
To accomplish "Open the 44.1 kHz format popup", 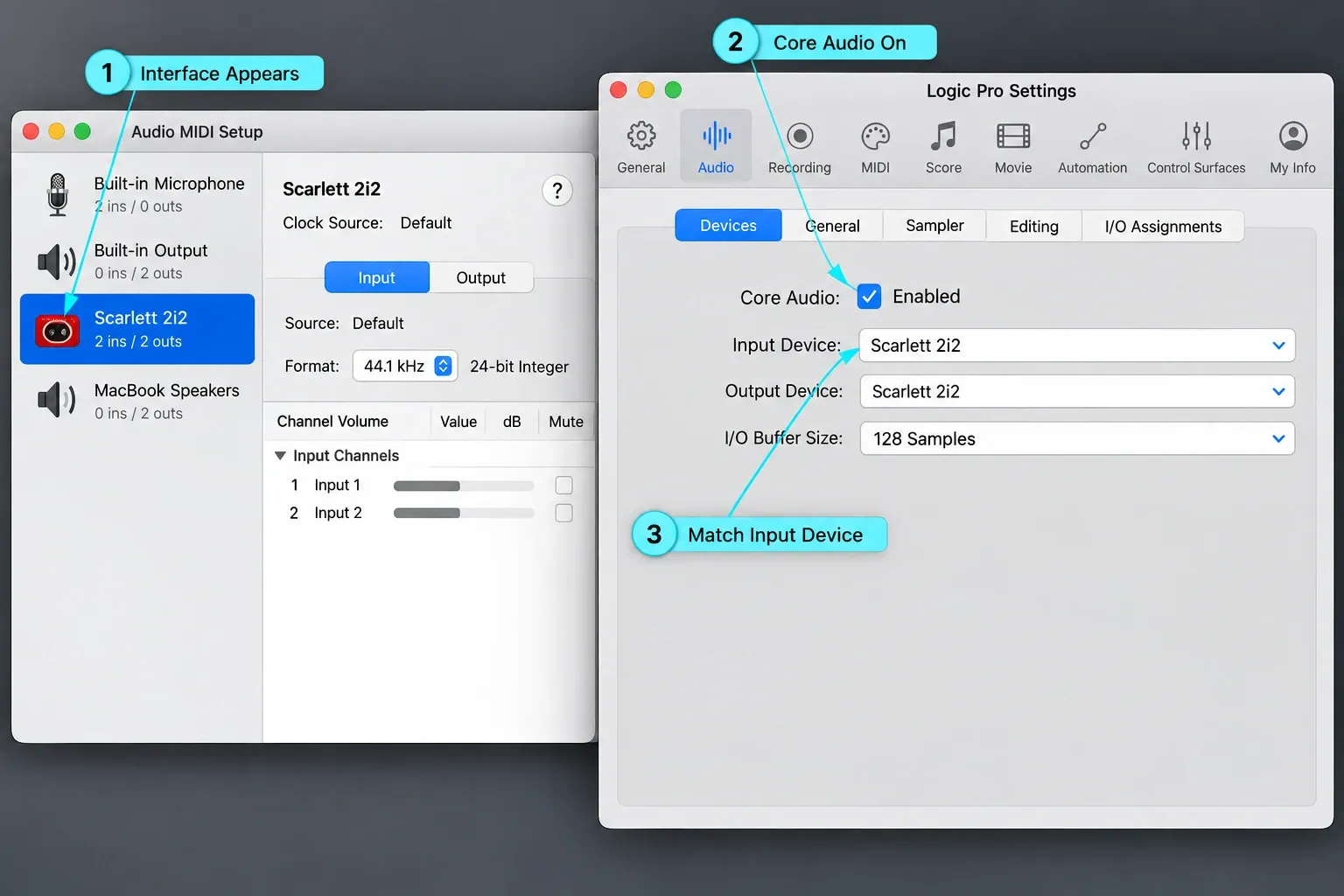I will click(405, 366).
